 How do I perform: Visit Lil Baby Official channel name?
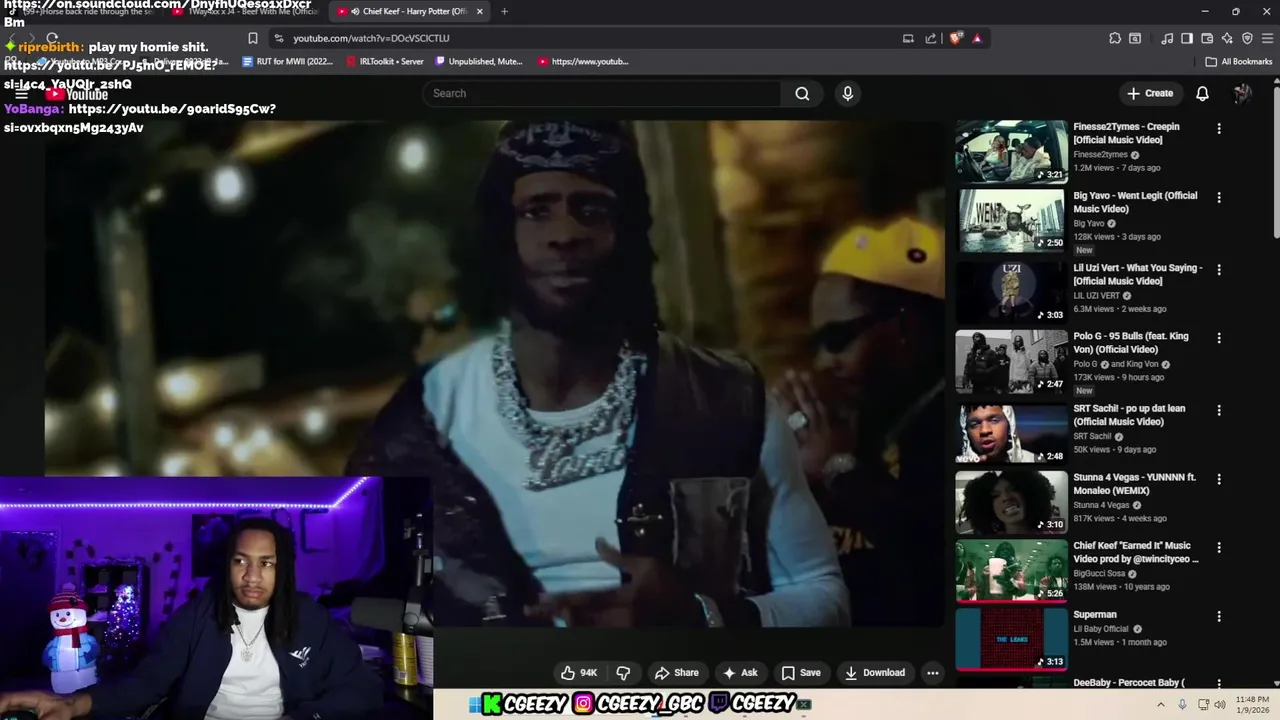[1101, 629]
